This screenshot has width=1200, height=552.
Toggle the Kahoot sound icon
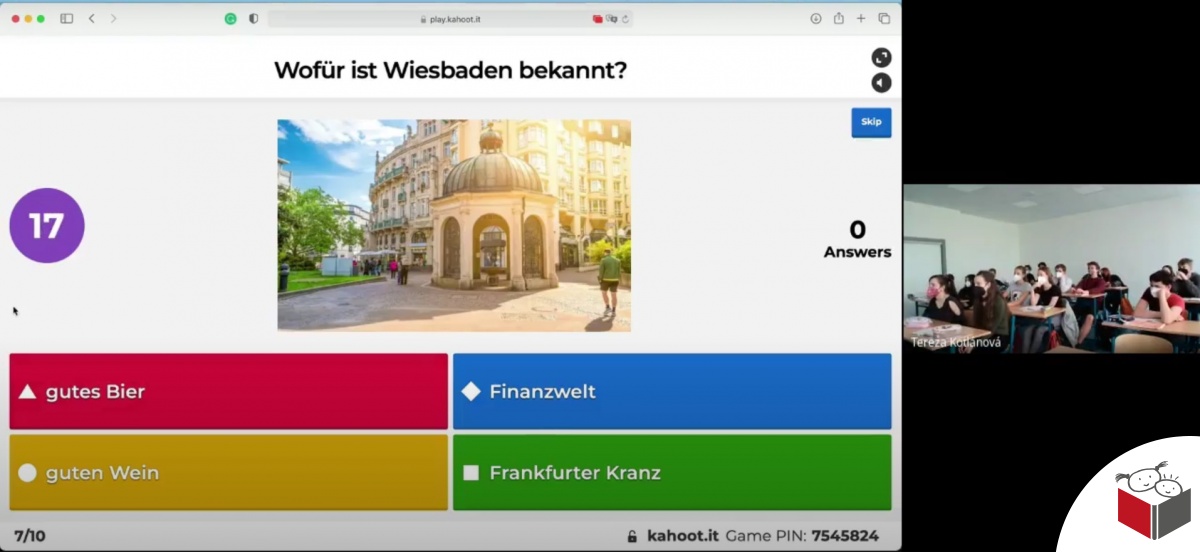click(x=881, y=83)
